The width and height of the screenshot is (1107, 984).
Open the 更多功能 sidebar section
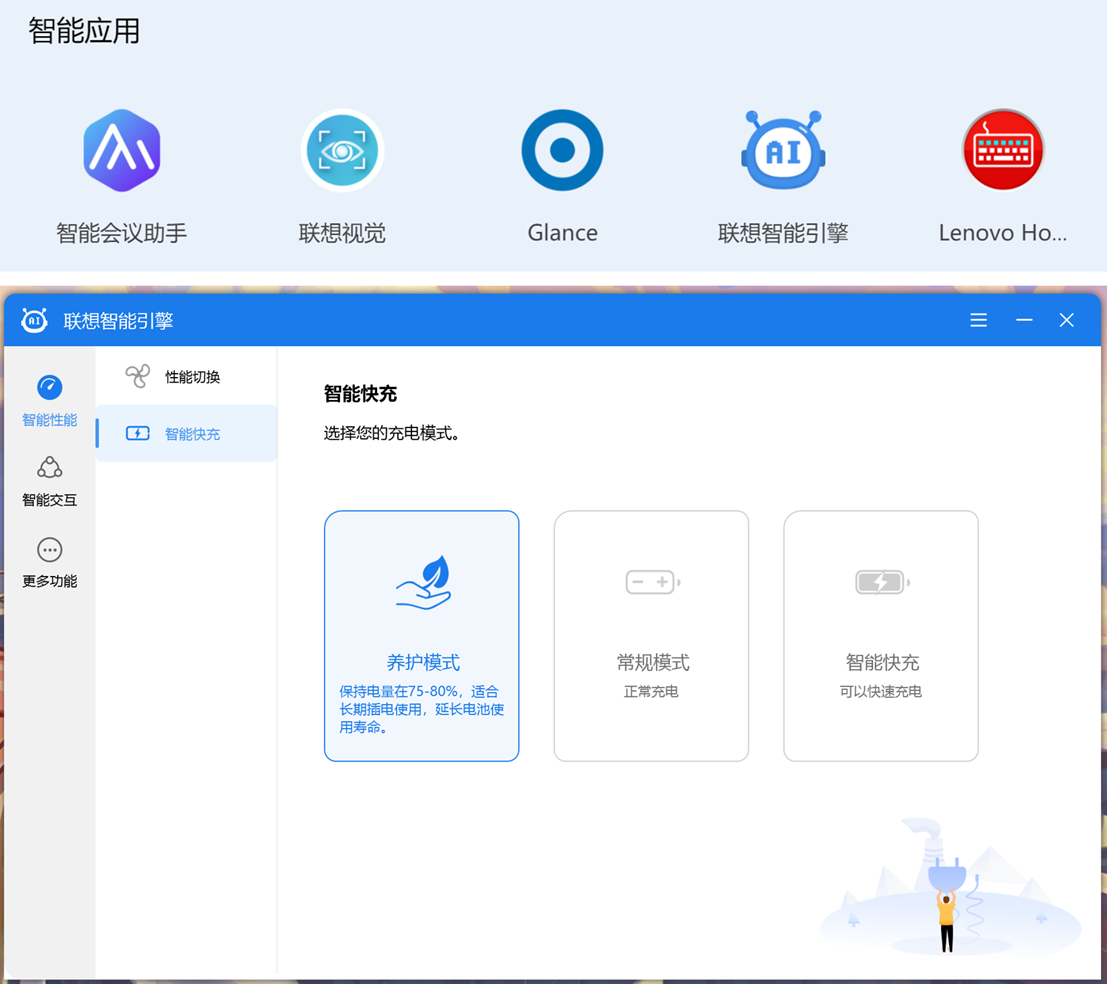pos(49,562)
